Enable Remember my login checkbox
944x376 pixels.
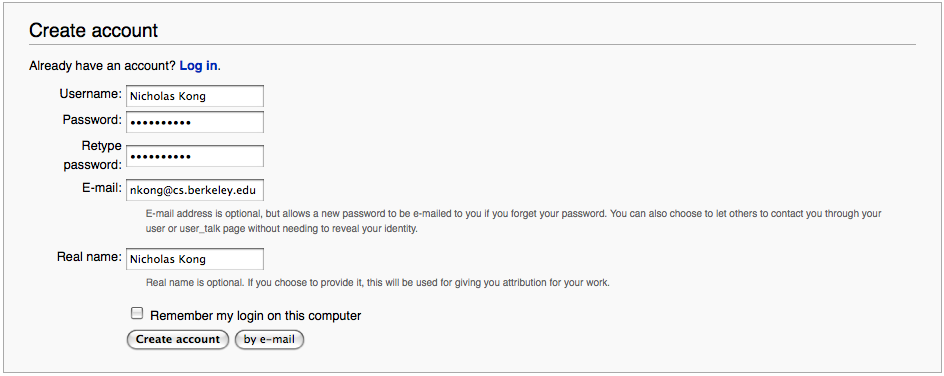click(137, 313)
